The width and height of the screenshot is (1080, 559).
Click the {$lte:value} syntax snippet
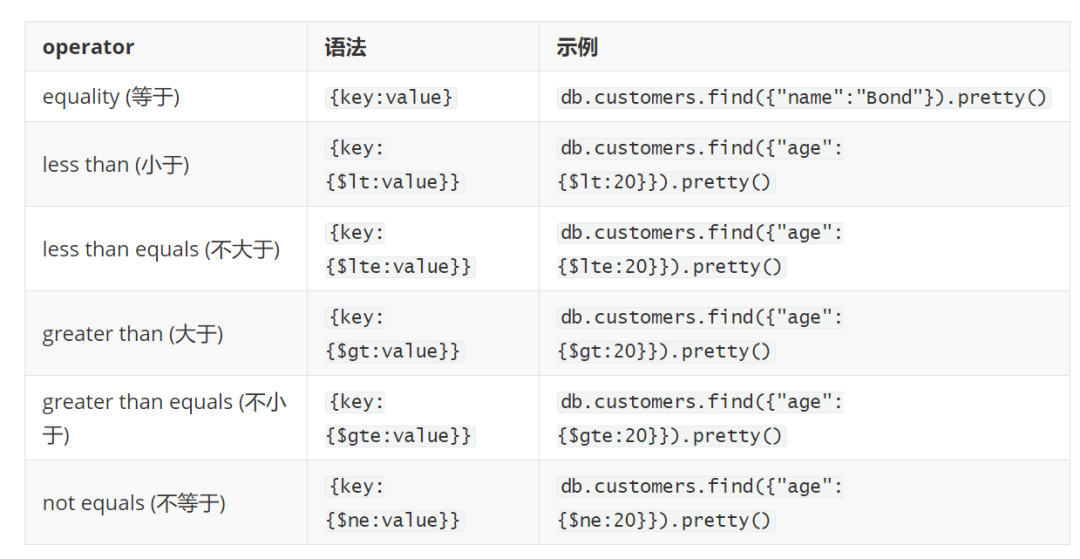click(400, 267)
